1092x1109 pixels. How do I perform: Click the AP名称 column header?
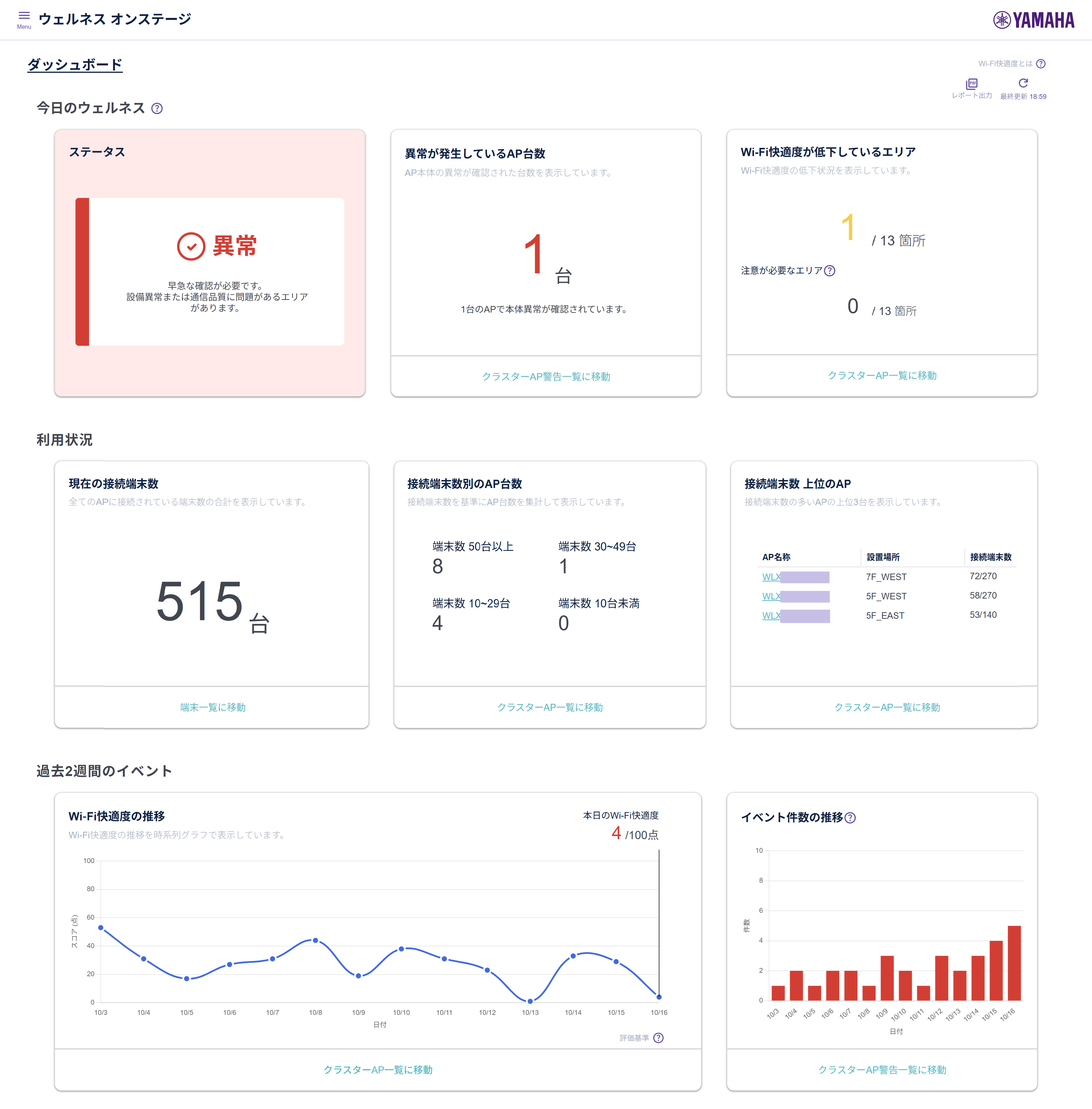pyautogui.click(x=776, y=557)
